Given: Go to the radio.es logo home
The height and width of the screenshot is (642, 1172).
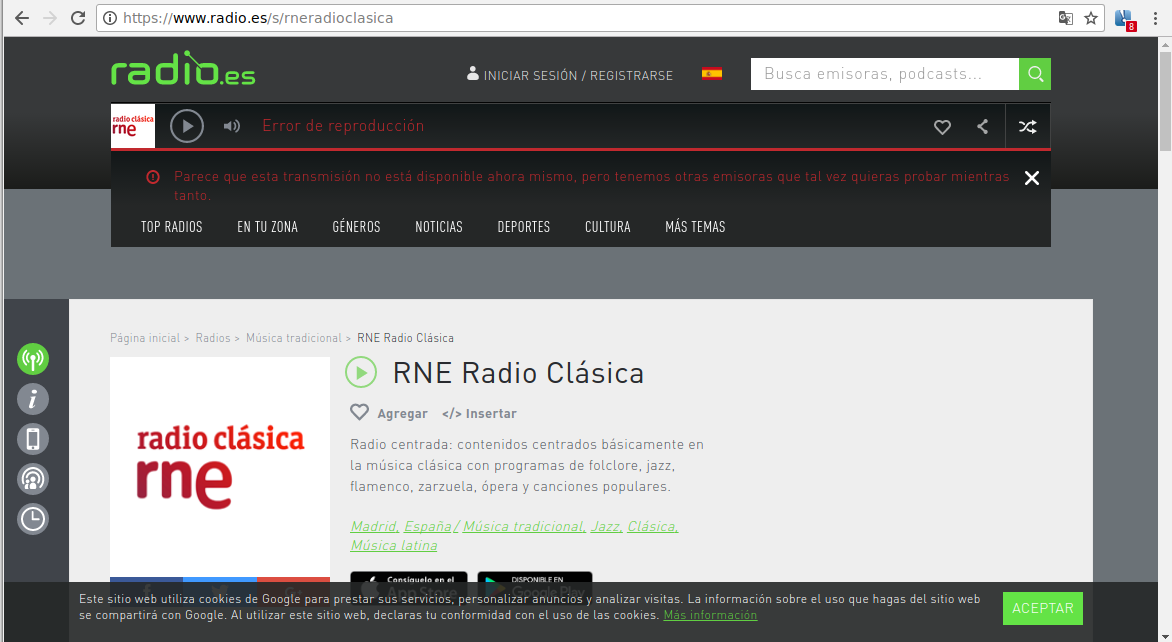Looking at the screenshot, I should [183, 69].
